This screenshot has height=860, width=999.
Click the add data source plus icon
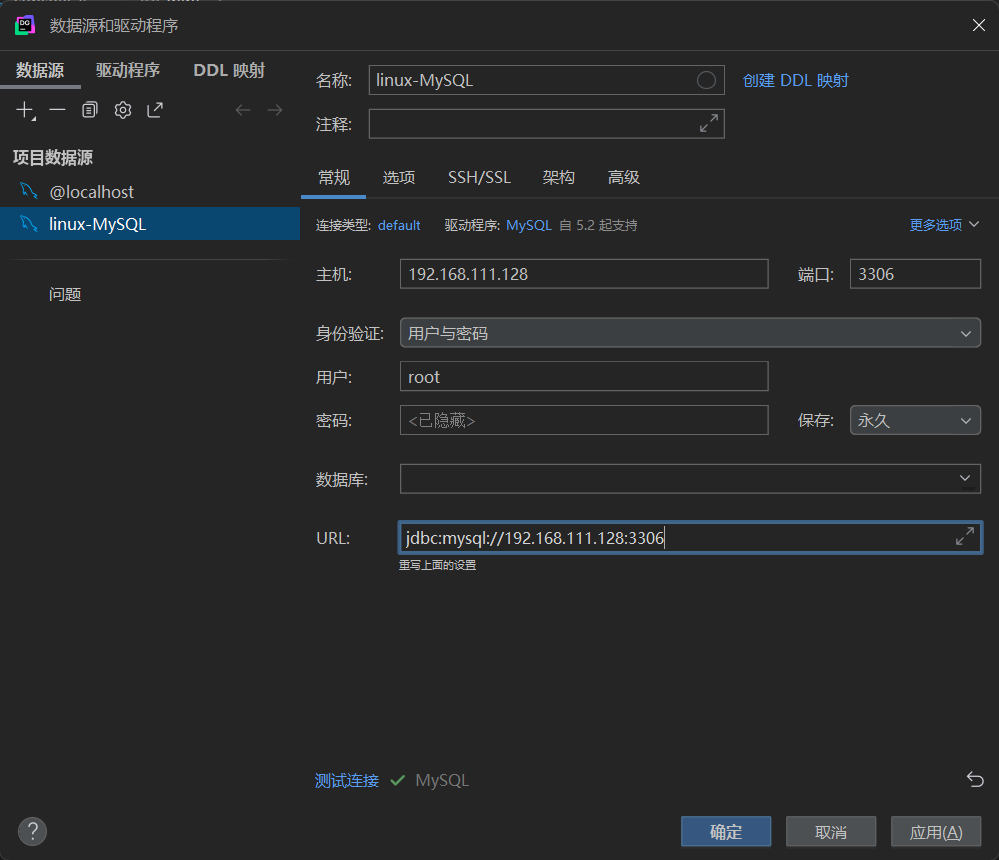25,110
